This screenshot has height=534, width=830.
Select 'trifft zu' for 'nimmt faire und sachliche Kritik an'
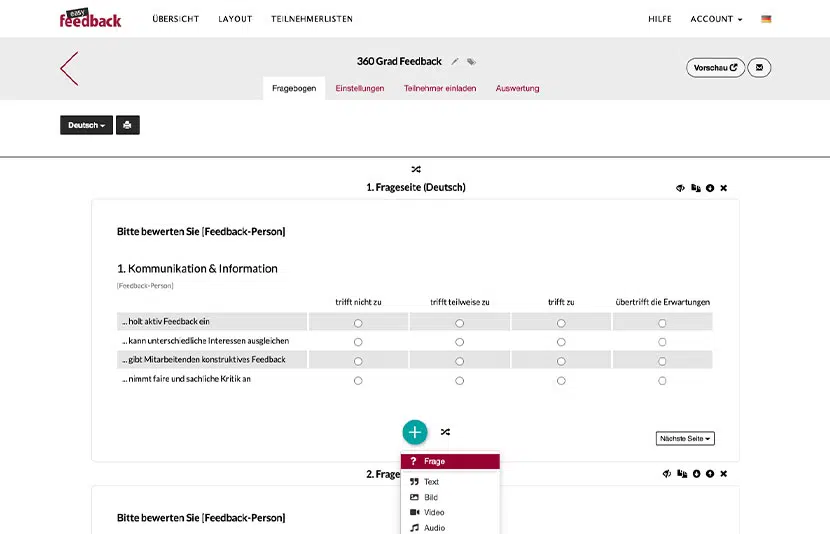point(561,381)
